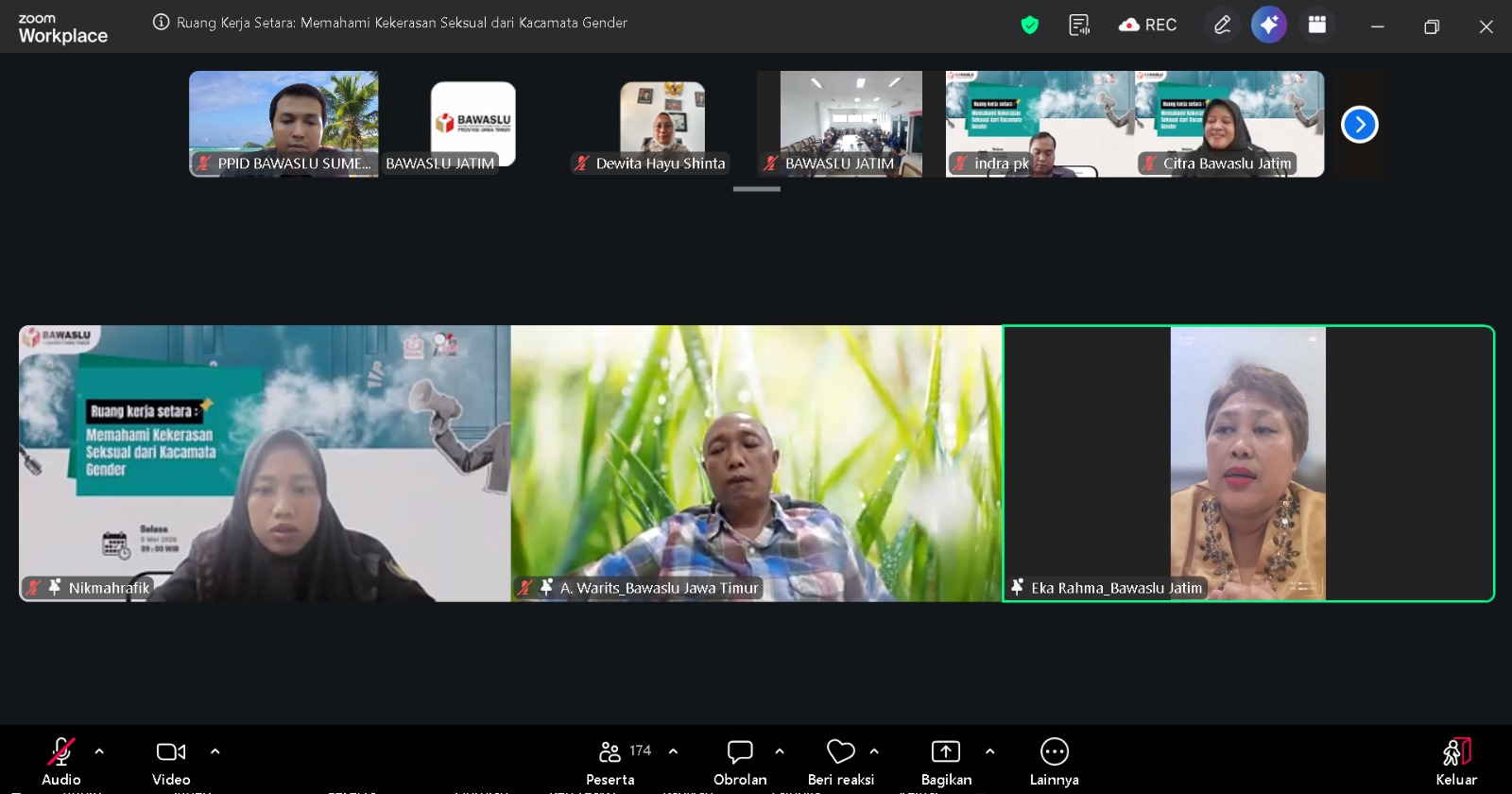
Task: Click muted mic icon on Citra Bawaslu Jatim
Action: 1149,163
